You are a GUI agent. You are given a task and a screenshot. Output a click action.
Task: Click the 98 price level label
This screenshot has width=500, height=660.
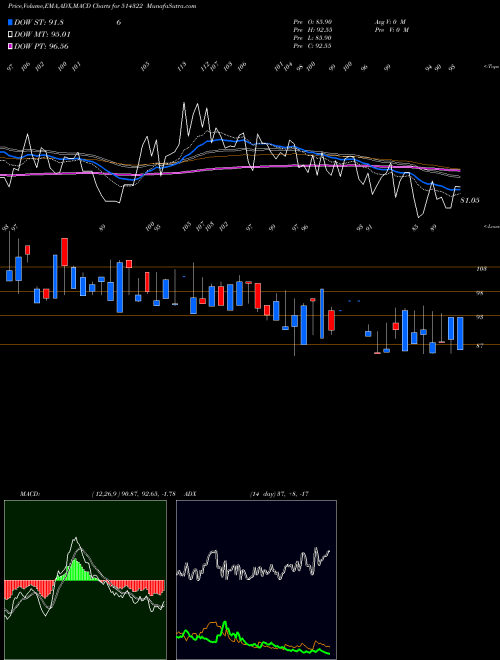coord(480,293)
